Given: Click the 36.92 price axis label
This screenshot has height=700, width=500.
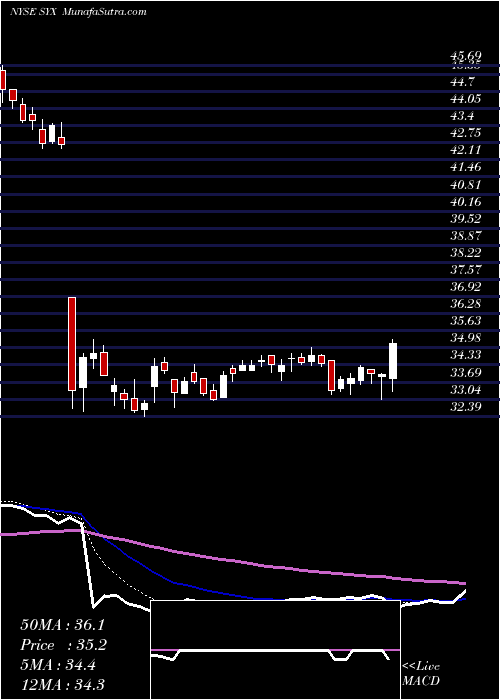Looking at the screenshot, I should (x=466, y=287).
